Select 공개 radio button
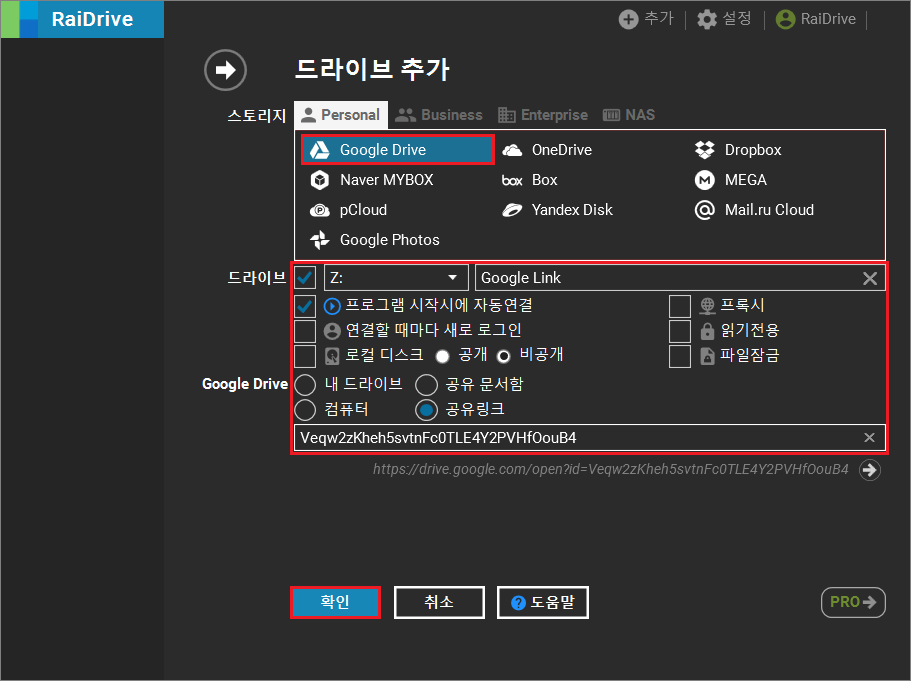Viewport: 911px width, 681px height. 443,356
